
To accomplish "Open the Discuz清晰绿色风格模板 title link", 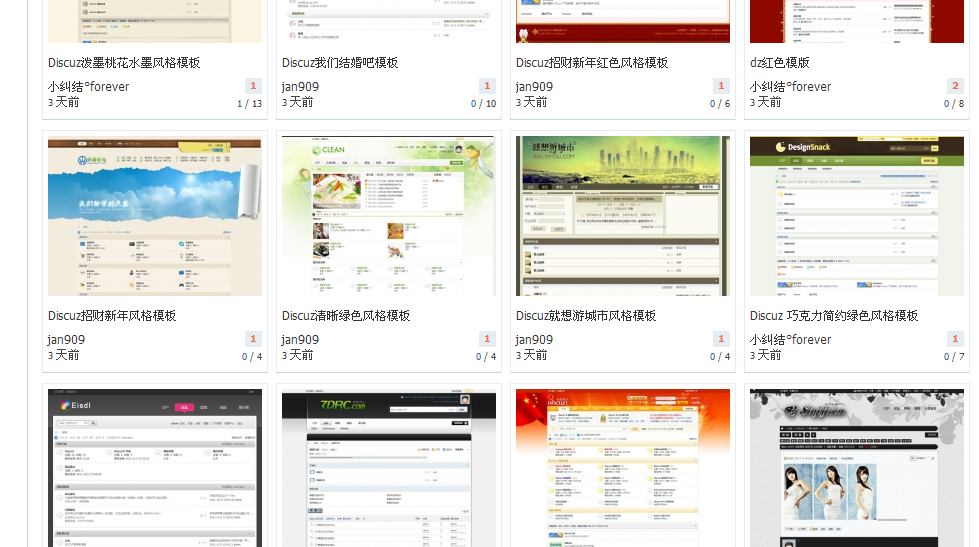I will click(346, 315).
